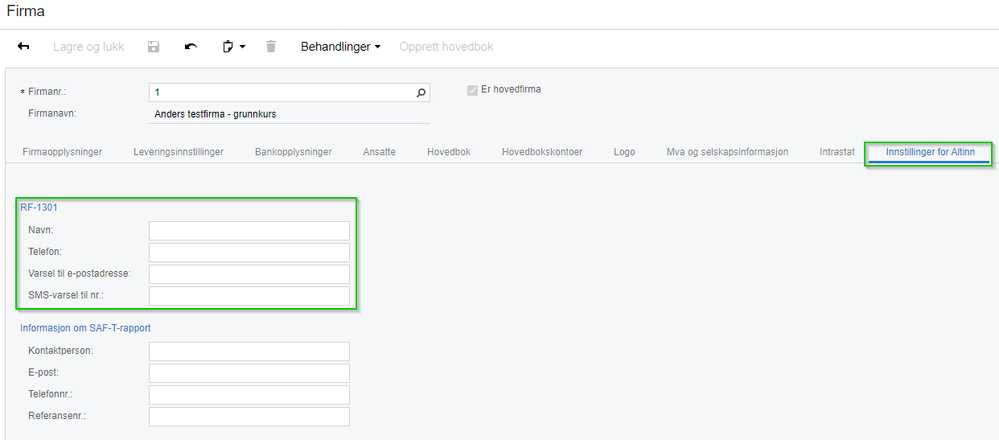Click the RF-1301 Navn field

(249, 231)
